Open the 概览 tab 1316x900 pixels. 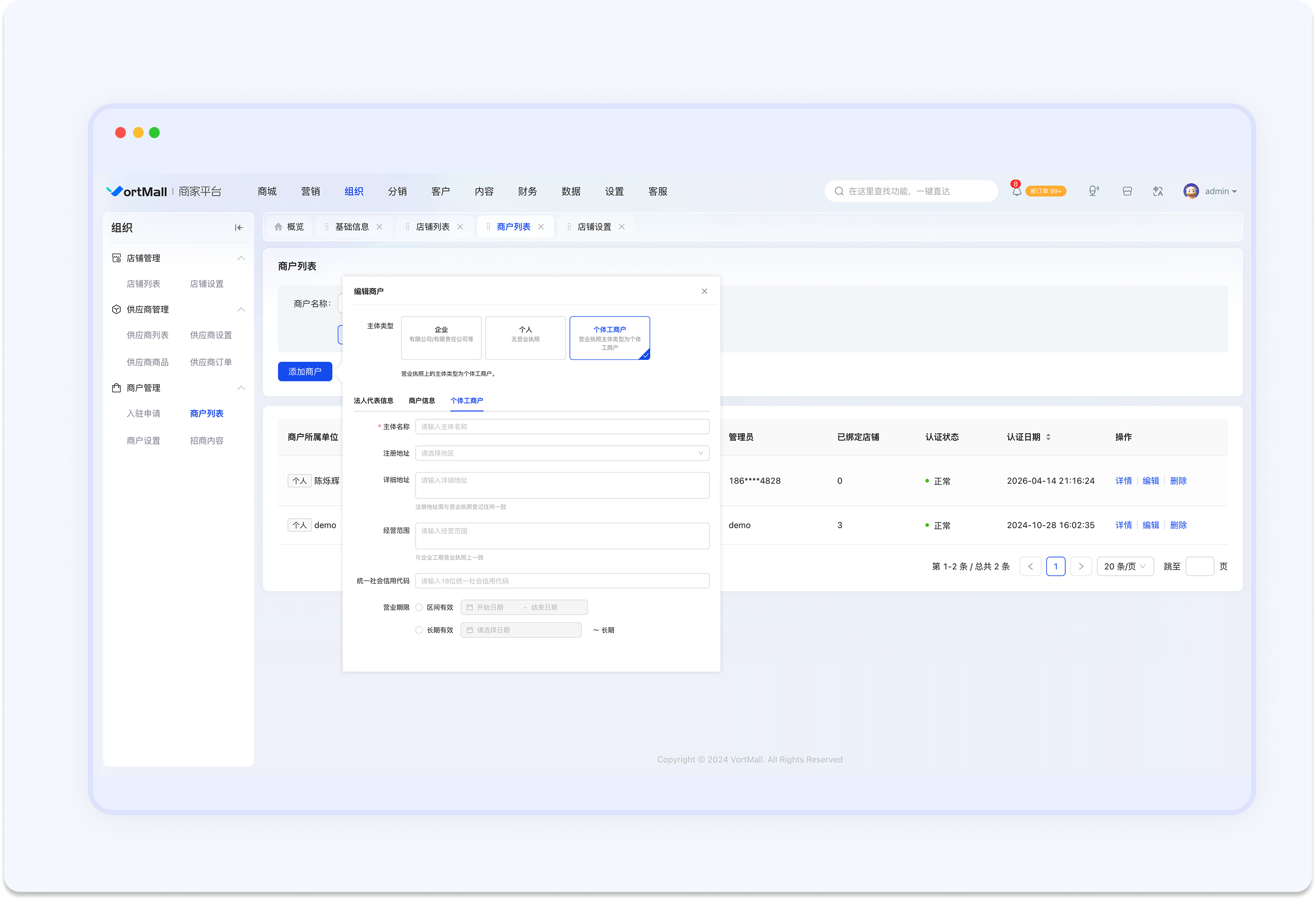point(290,227)
